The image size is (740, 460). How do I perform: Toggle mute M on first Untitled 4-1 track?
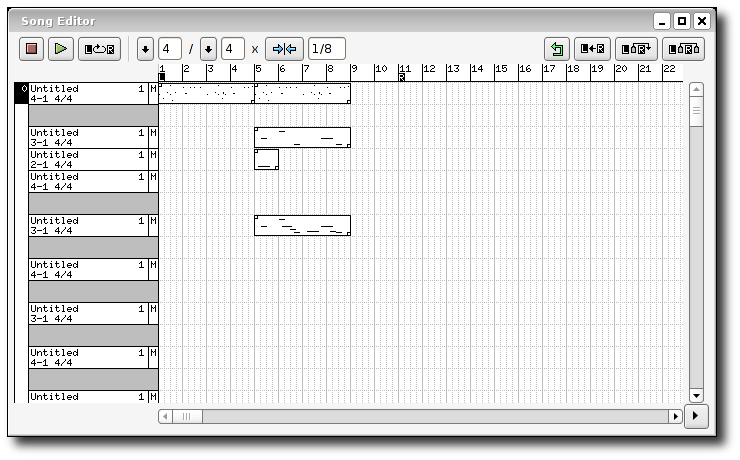pos(153,93)
